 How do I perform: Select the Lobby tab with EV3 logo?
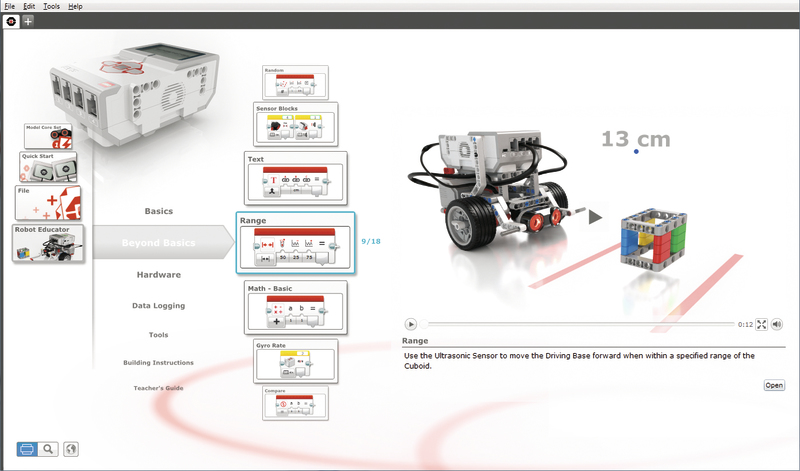tap(11, 21)
